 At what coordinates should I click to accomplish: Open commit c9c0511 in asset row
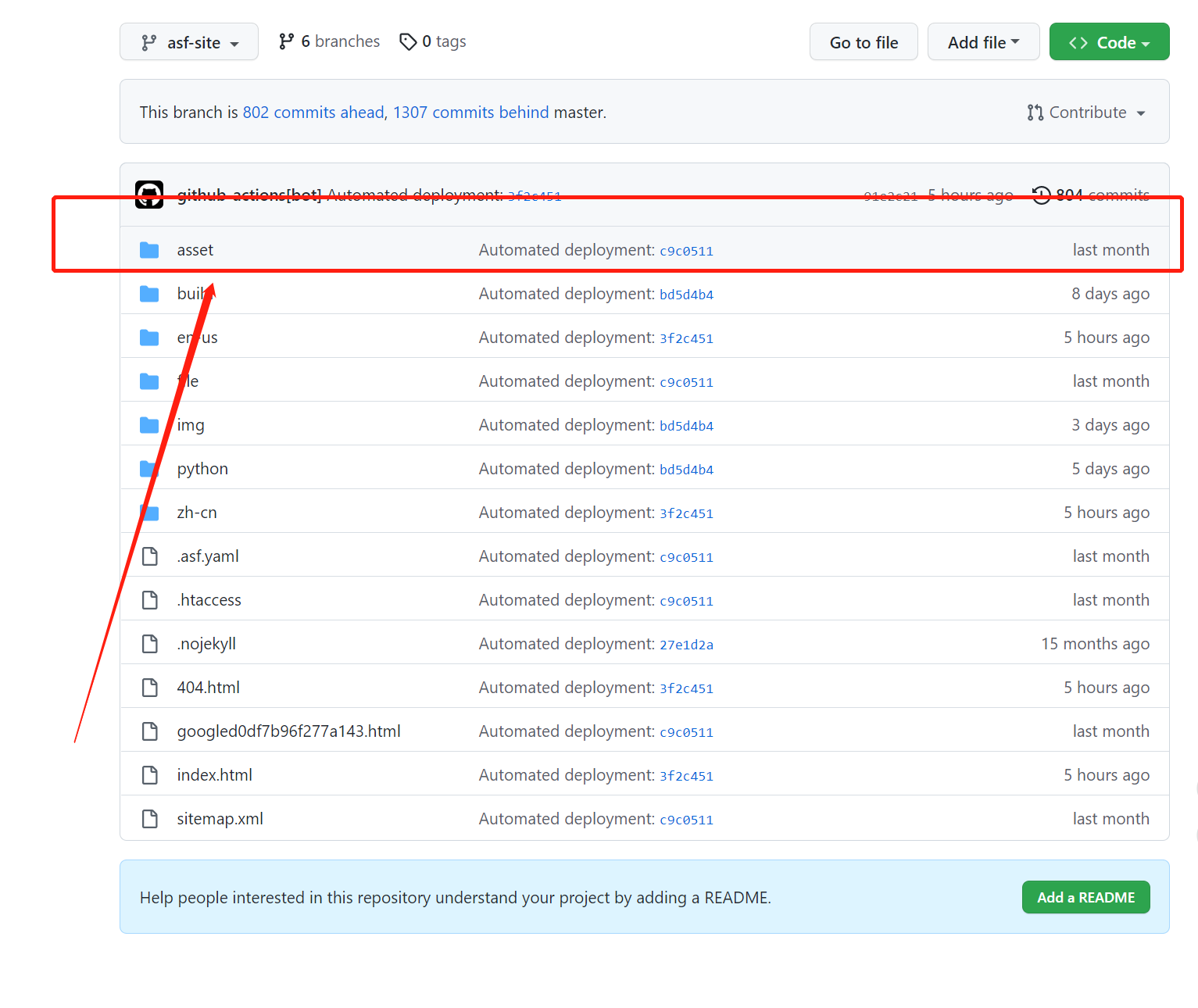(686, 251)
